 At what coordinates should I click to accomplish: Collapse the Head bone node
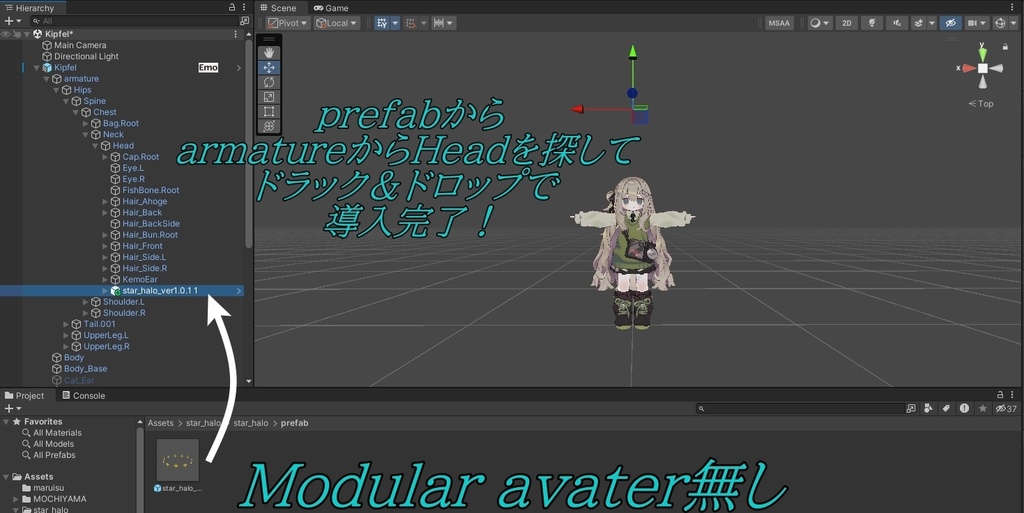click(x=95, y=146)
